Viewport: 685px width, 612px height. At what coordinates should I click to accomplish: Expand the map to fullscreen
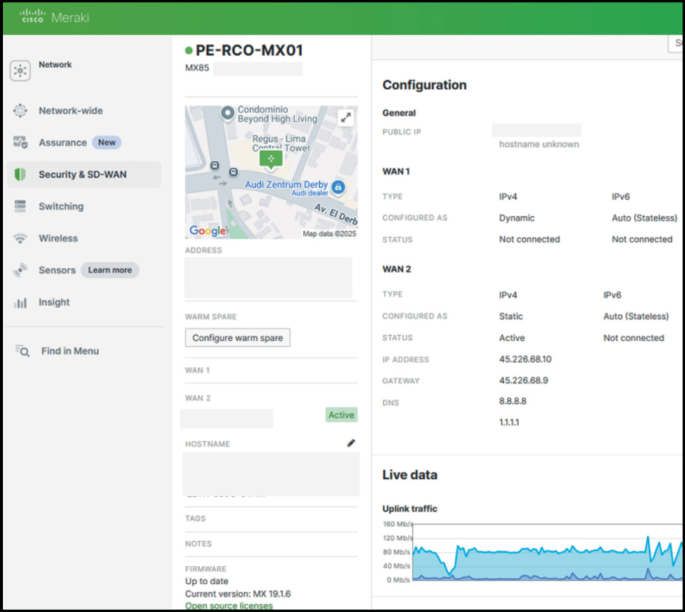tap(346, 118)
